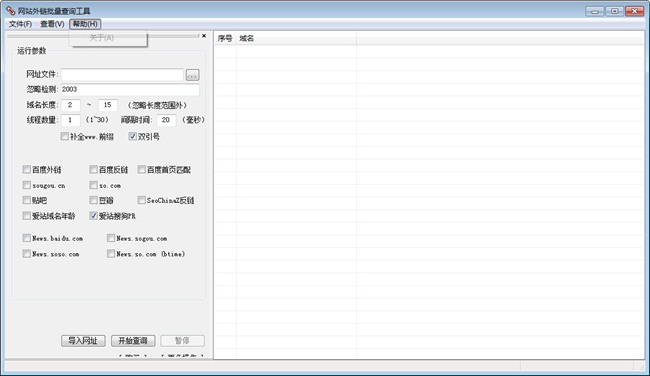Tick the News.sogou.com checkbox

point(111,238)
